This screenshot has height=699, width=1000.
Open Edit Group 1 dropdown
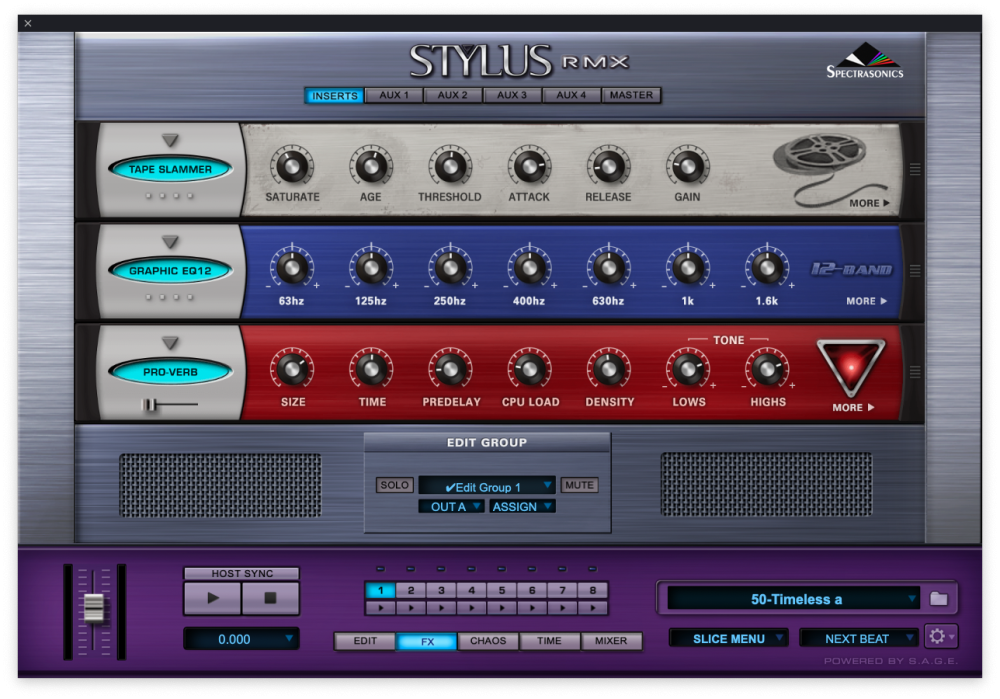(487, 487)
